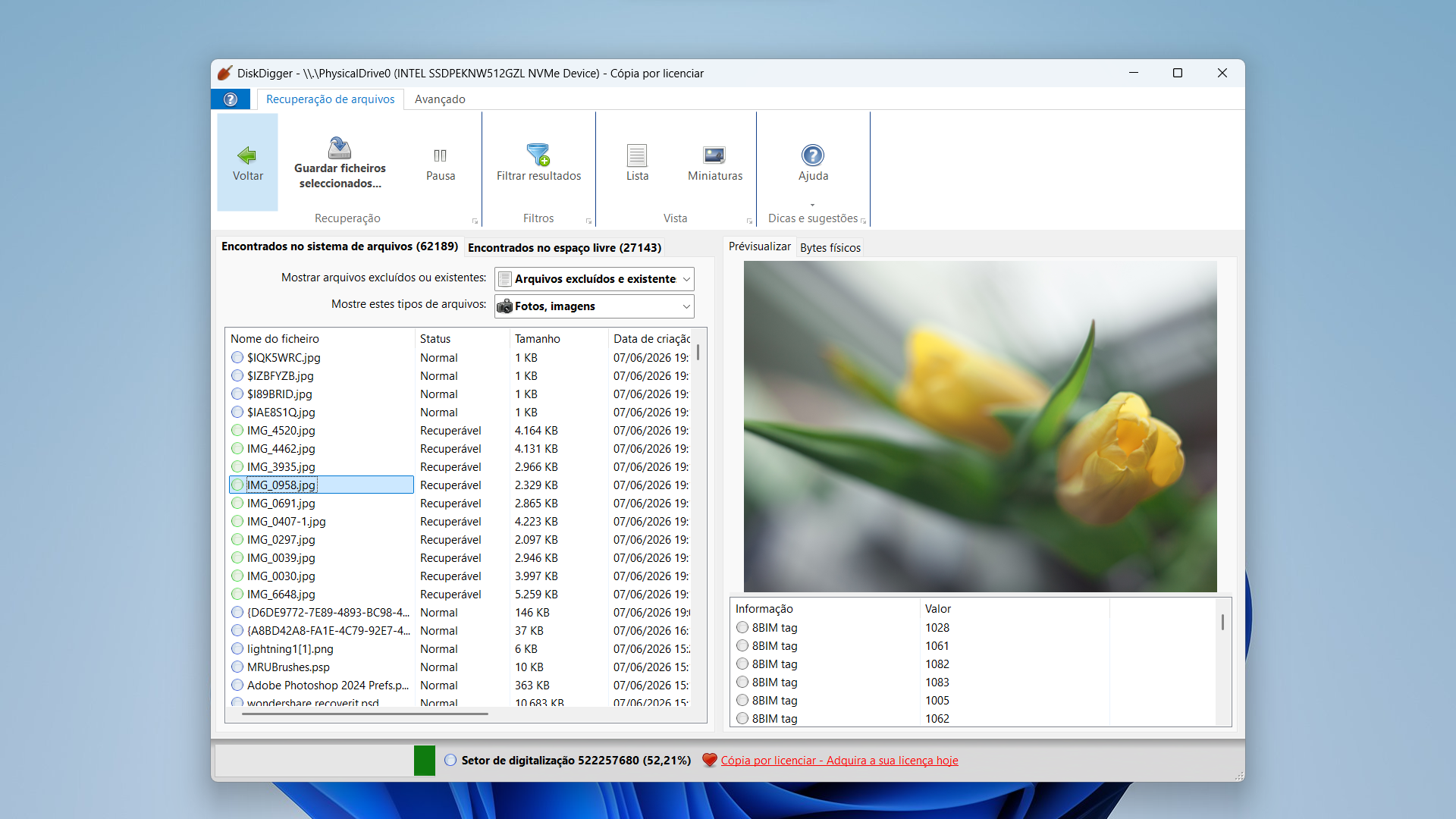
Task: Sort by Status column header
Action: click(463, 339)
